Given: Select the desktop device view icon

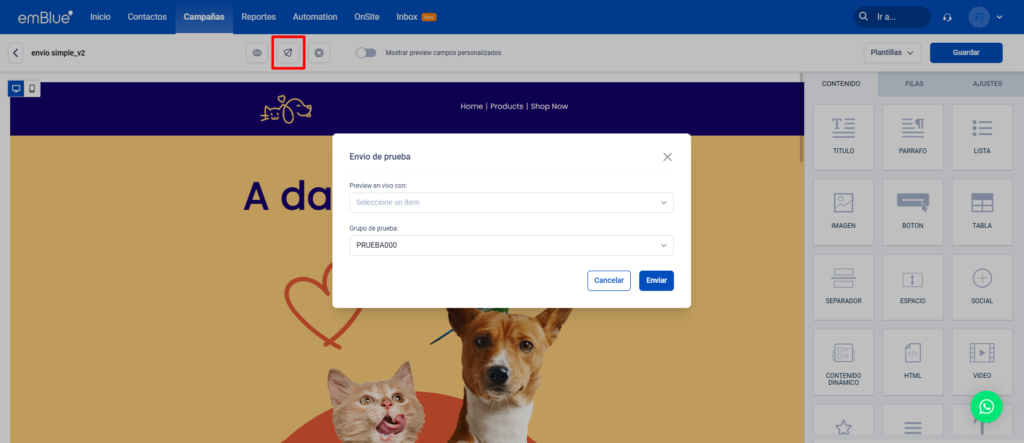Looking at the screenshot, I should [16, 89].
